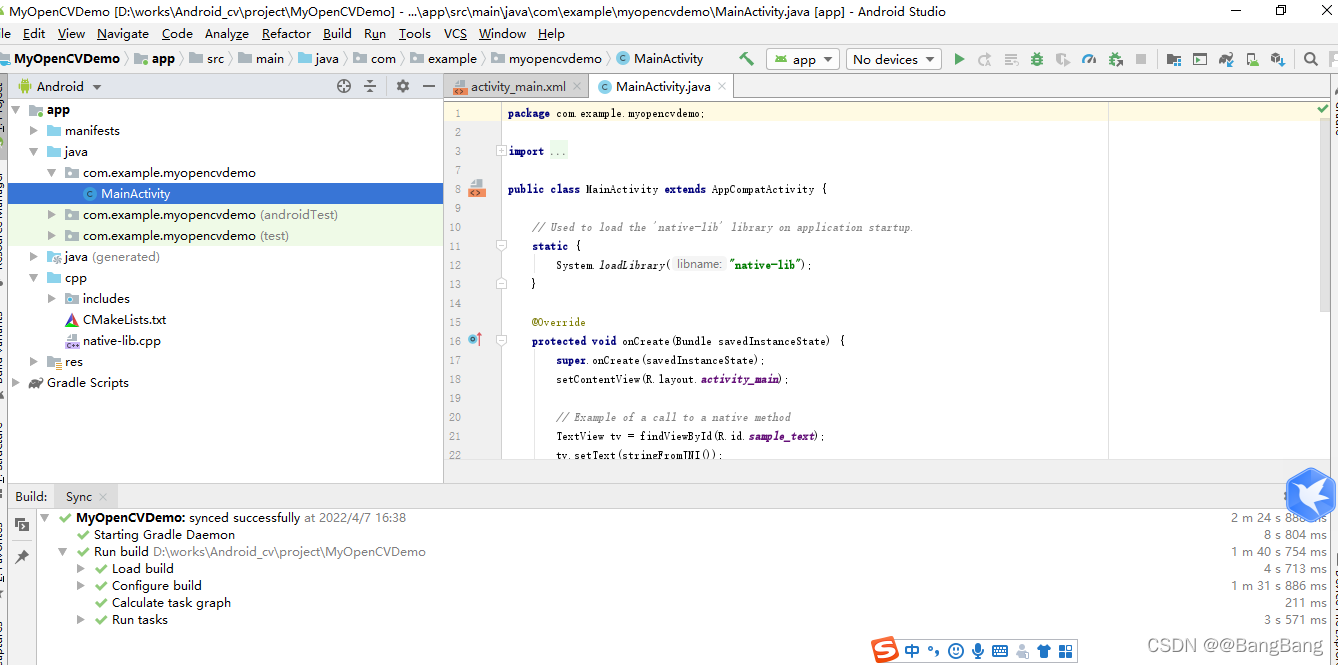Screen dimensions: 1338x665
Task: Click the Build panel pin tab icon
Action: point(22,556)
